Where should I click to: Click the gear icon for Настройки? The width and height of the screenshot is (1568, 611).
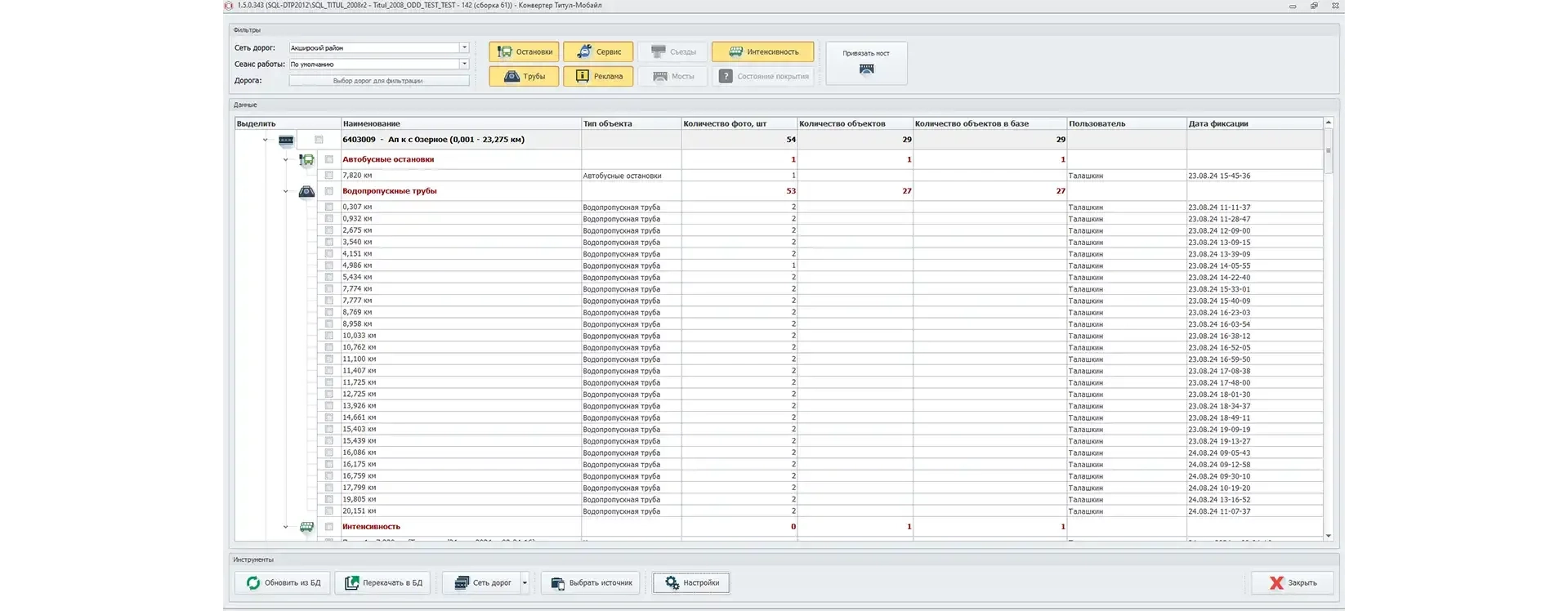[672, 582]
